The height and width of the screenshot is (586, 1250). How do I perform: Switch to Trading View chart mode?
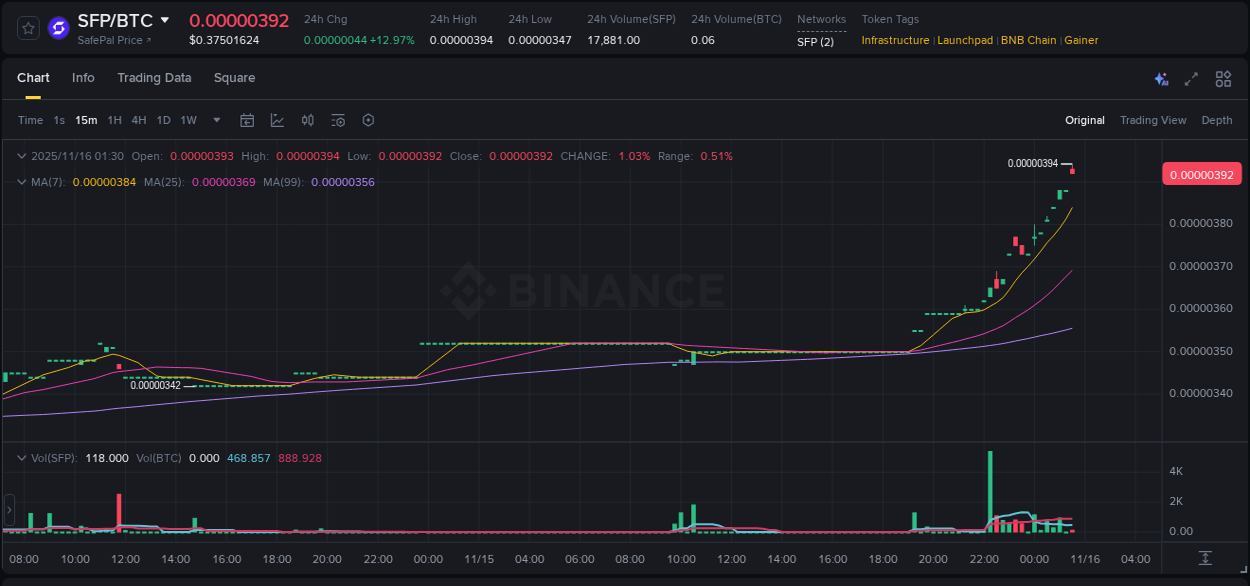coord(1153,120)
